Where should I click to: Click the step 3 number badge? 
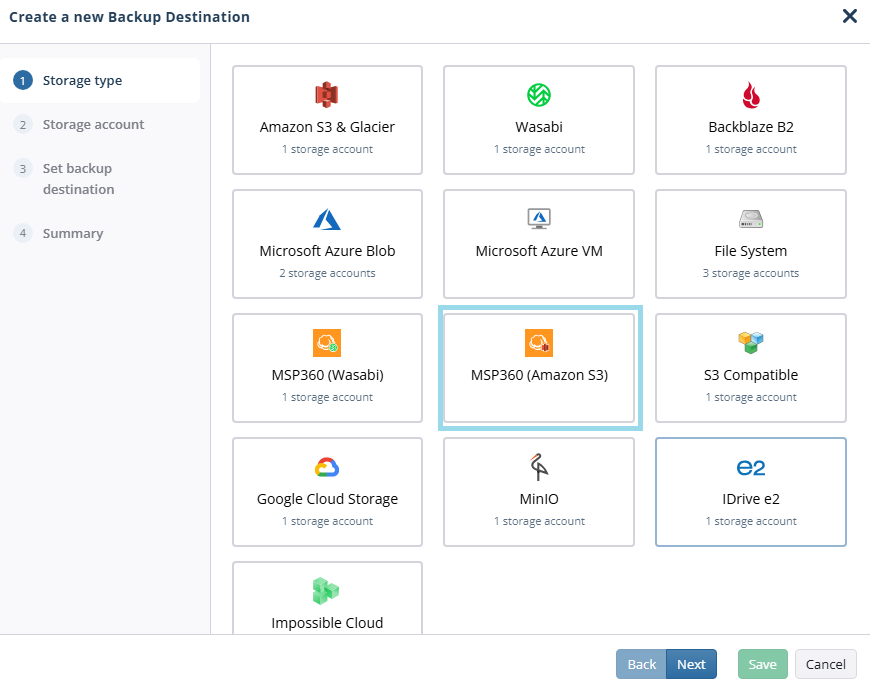point(23,169)
